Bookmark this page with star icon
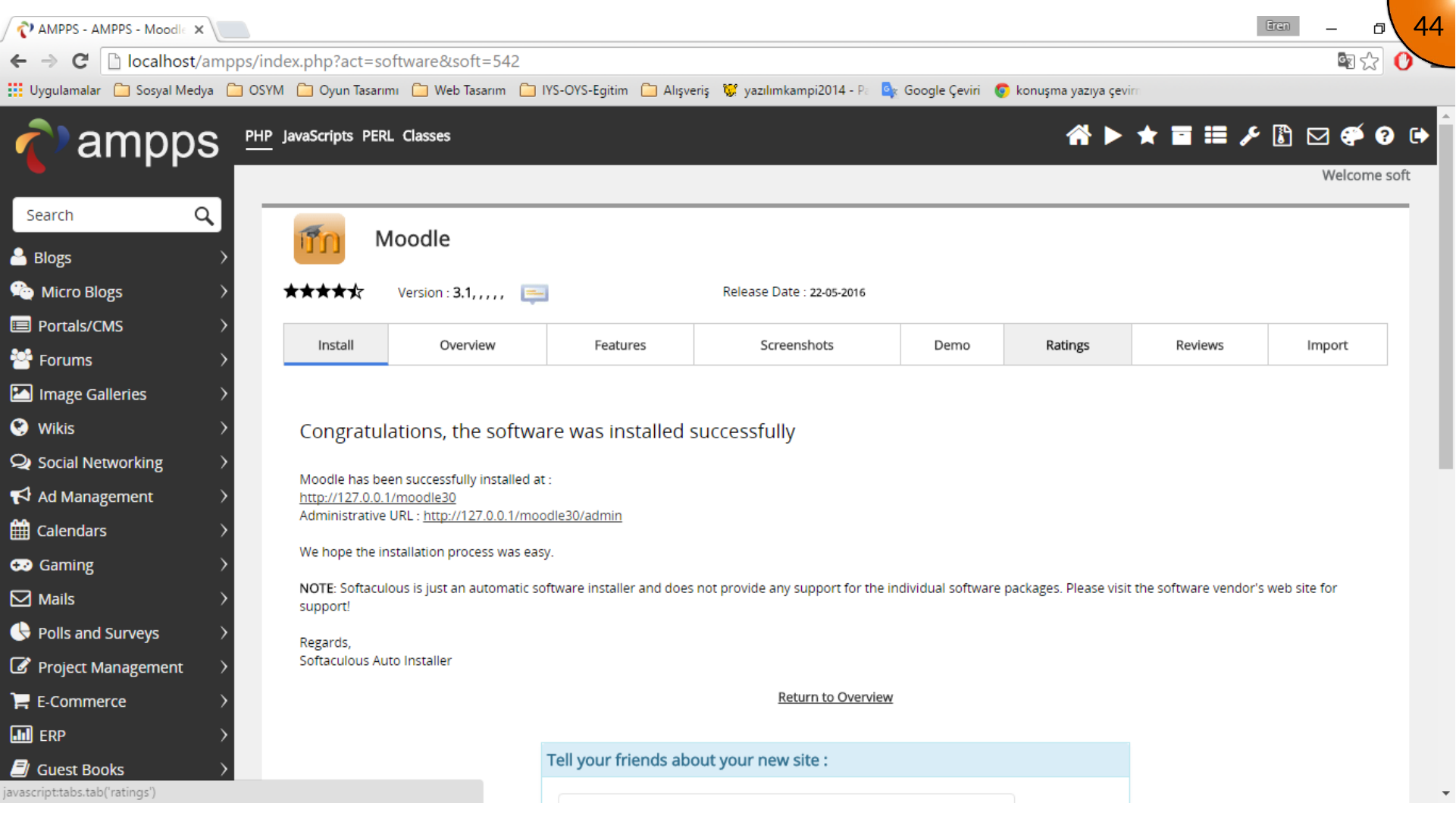The height and width of the screenshot is (819, 1456). point(1369,61)
